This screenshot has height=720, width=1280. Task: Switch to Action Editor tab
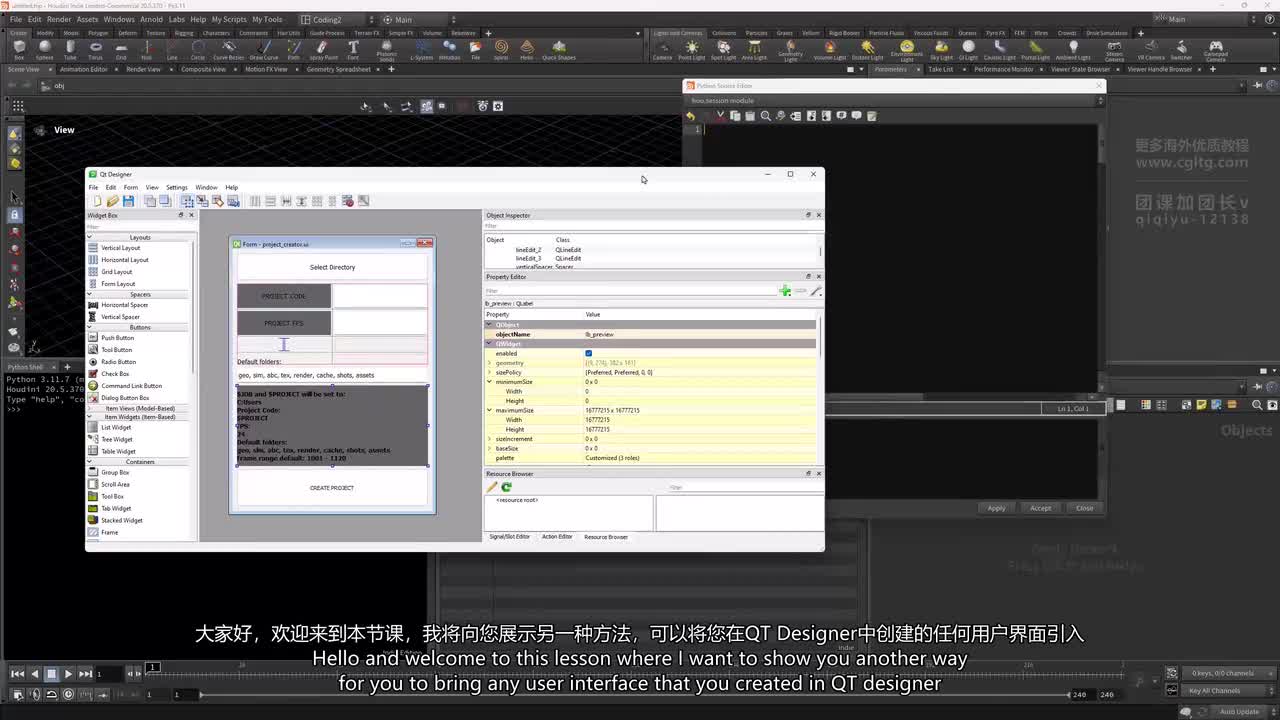tap(557, 537)
